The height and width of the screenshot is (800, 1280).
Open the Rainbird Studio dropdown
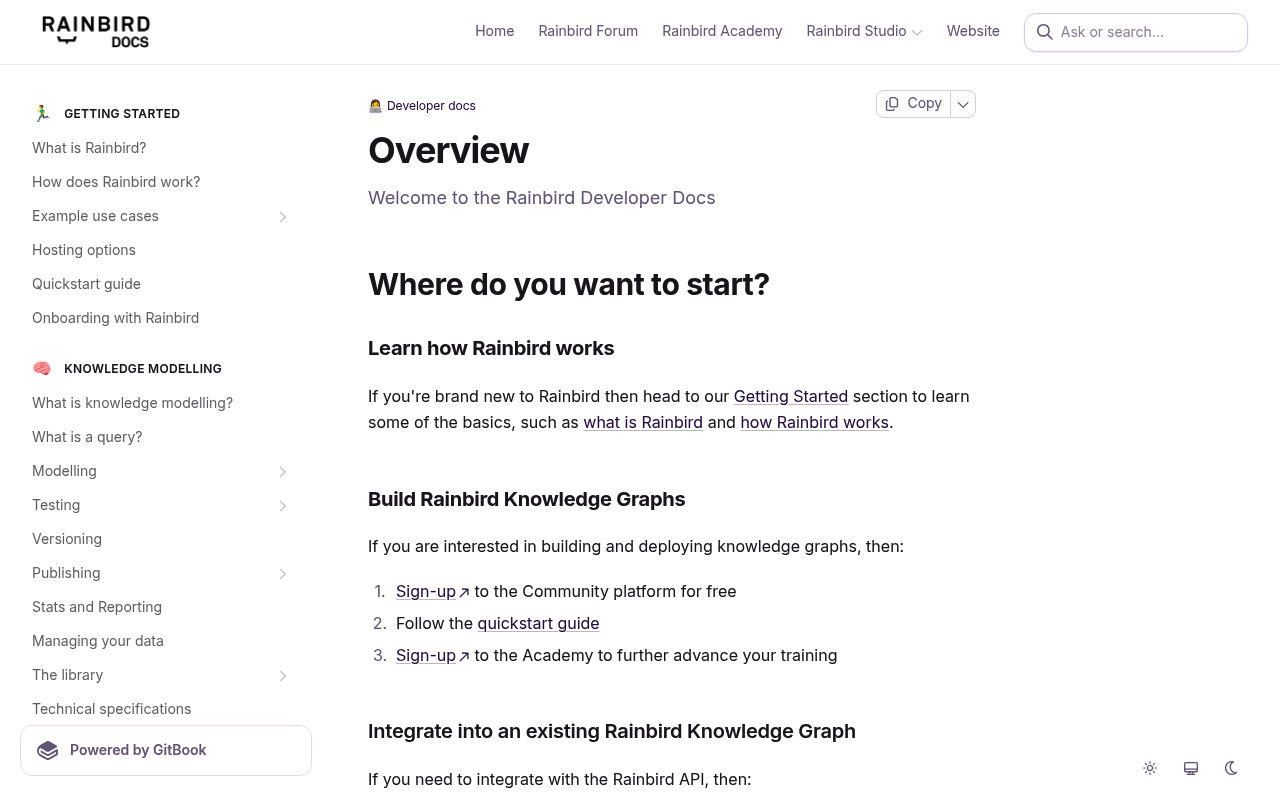864,32
